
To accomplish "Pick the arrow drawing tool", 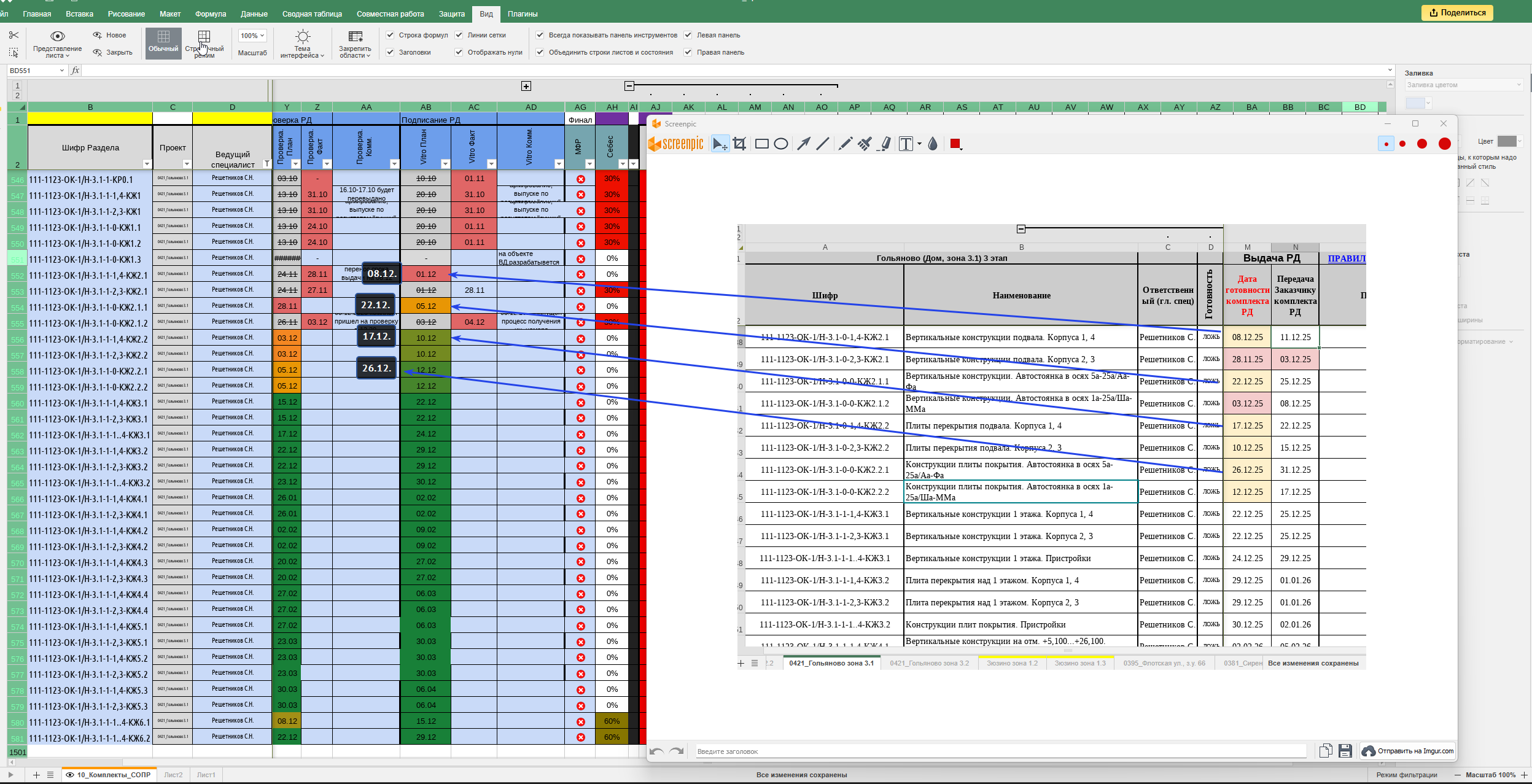I will 803,144.
